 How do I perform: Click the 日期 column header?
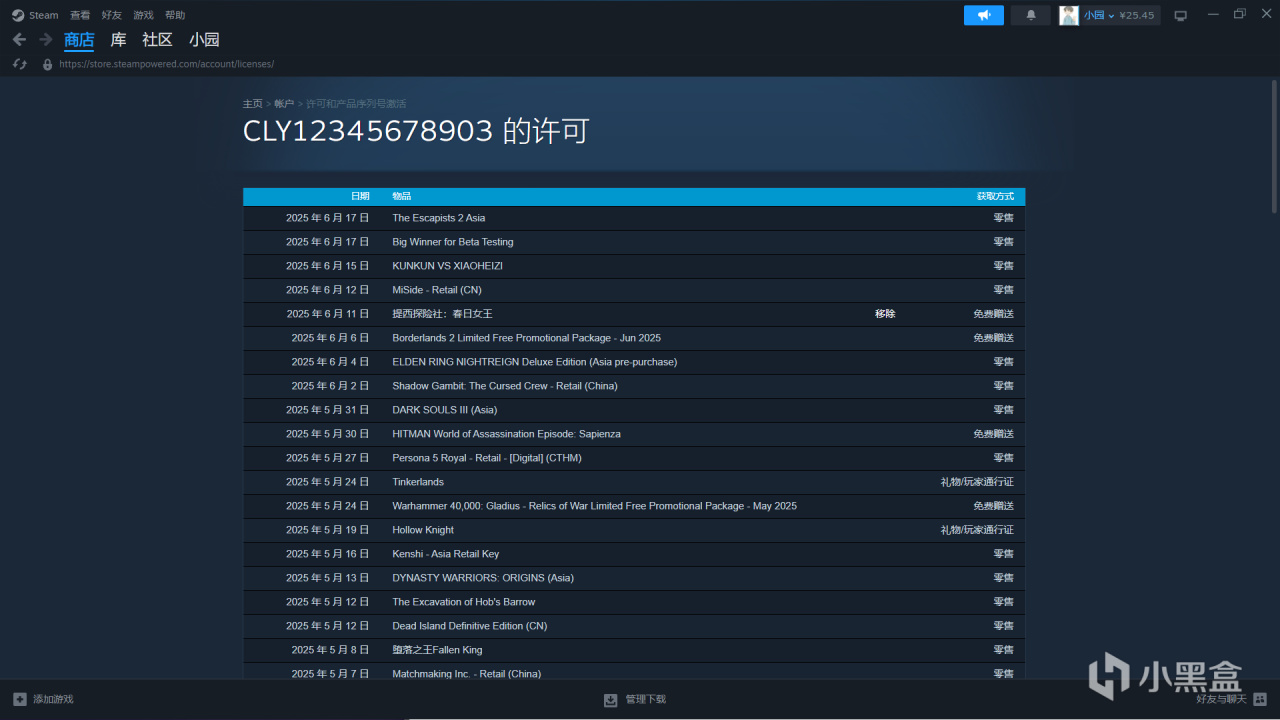point(360,196)
